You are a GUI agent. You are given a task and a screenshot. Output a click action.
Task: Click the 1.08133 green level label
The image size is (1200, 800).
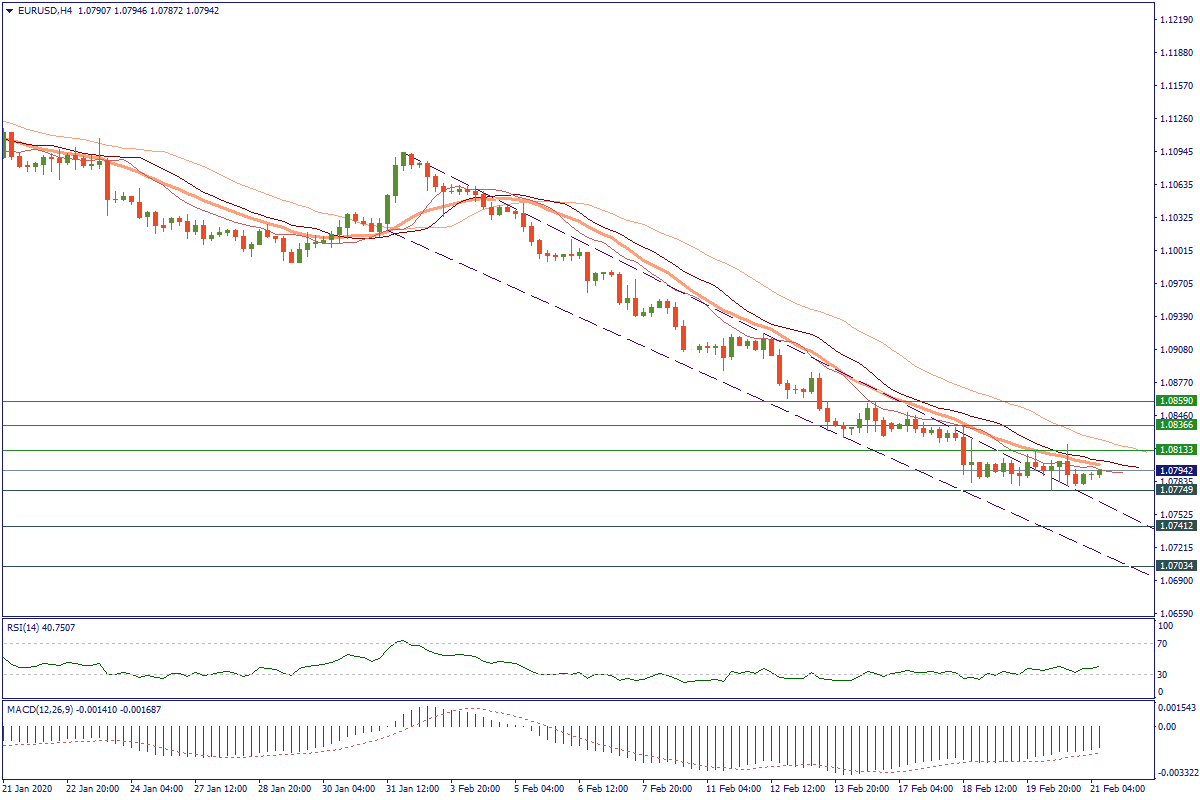tap(1176, 450)
